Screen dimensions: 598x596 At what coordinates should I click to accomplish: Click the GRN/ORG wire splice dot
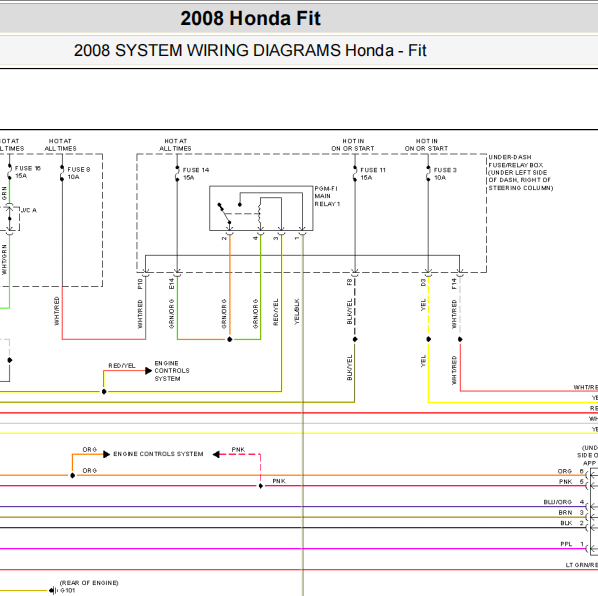[230, 339]
